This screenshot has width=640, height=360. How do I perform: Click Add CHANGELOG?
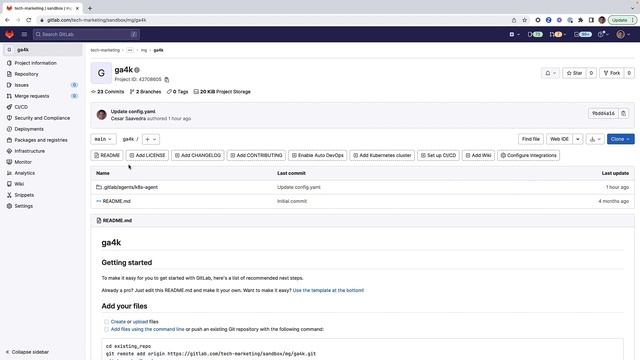pos(198,156)
